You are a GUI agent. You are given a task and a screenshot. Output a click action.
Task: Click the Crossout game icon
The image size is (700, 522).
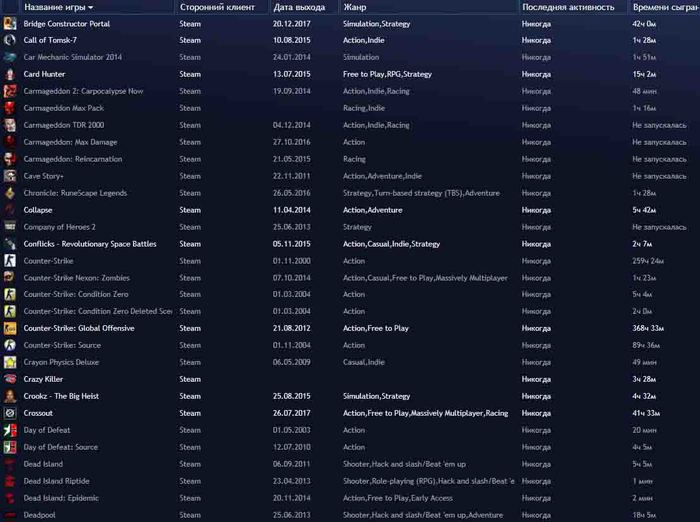(x=10, y=413)
